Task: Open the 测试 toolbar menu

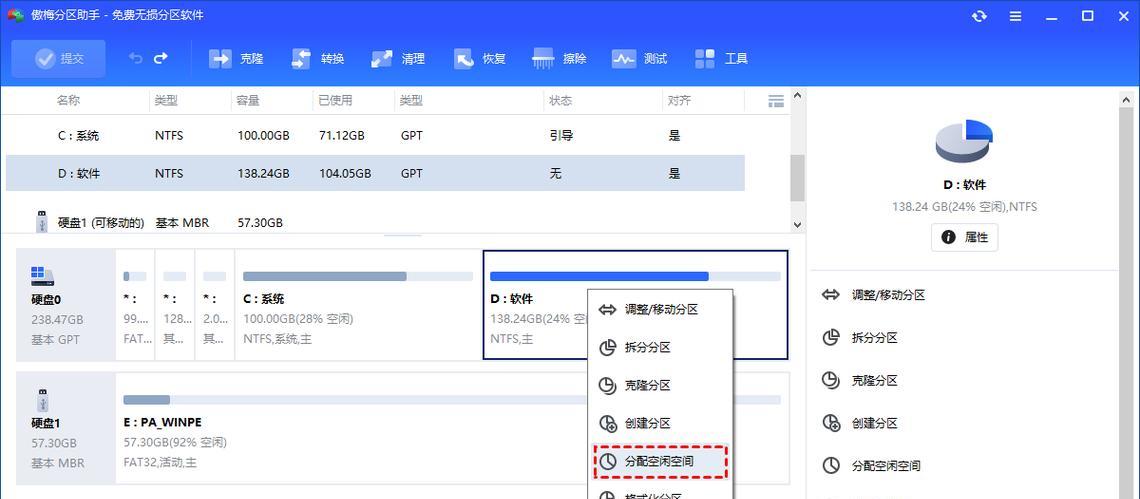Action: tap(640, 59)
